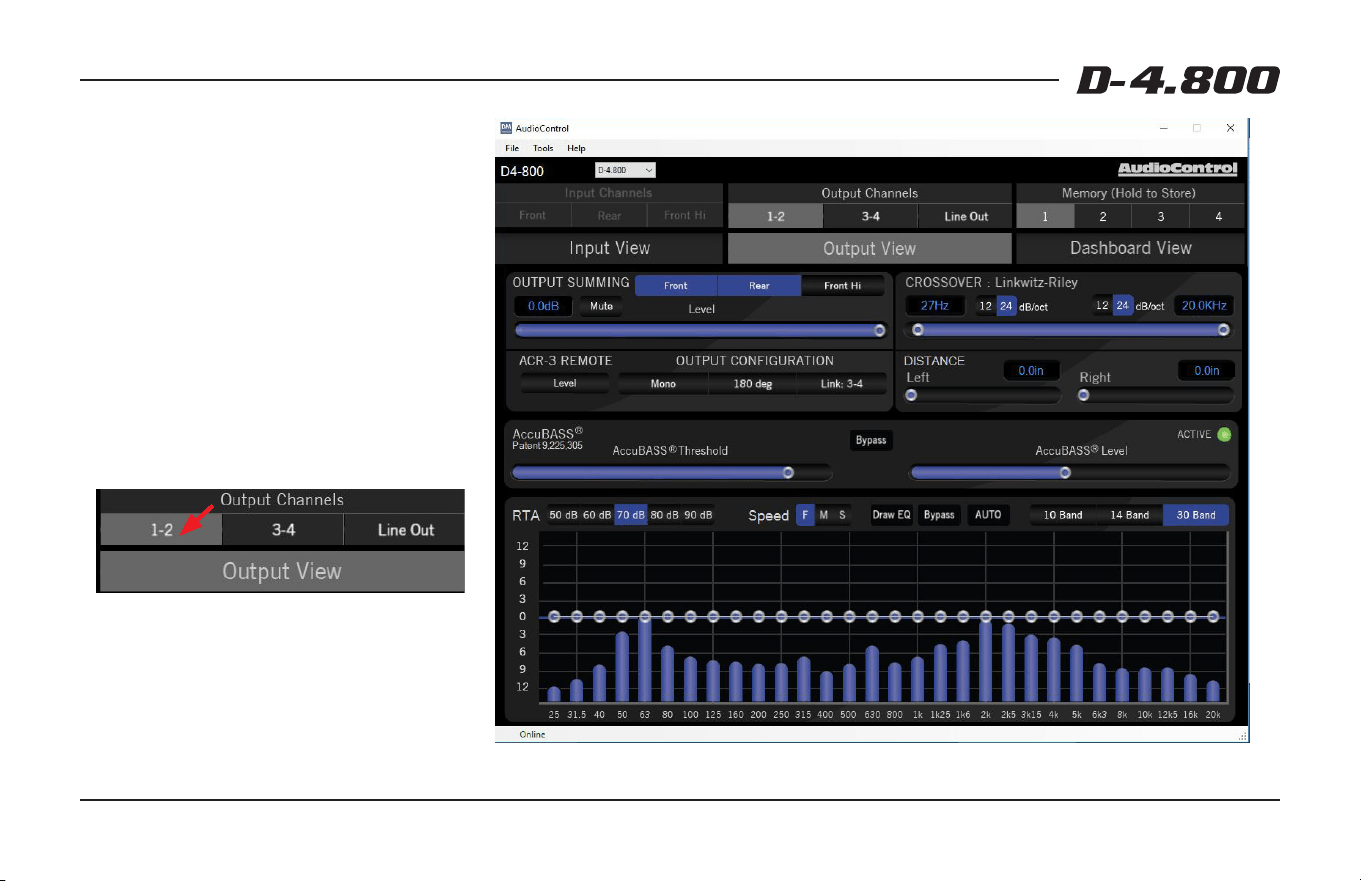Open Output View in the AudioControl window
Screen dimensions: 1361x881
point(870,248)
